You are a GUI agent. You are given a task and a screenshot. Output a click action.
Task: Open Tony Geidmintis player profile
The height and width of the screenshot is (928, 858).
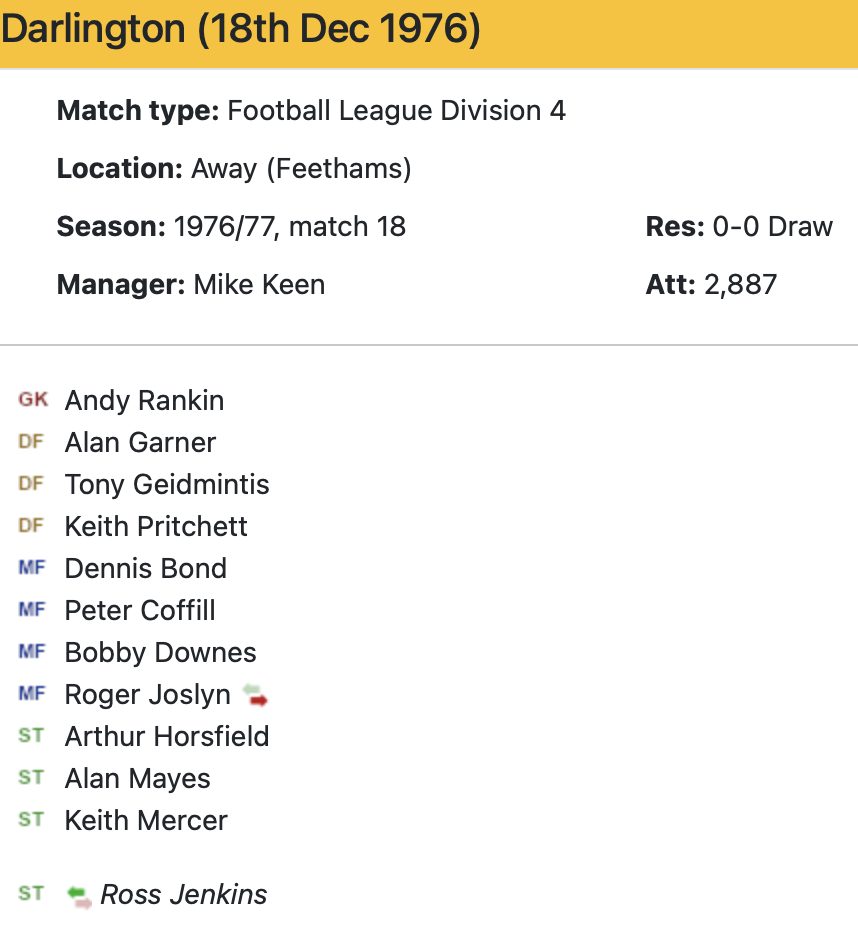(167, 484)
